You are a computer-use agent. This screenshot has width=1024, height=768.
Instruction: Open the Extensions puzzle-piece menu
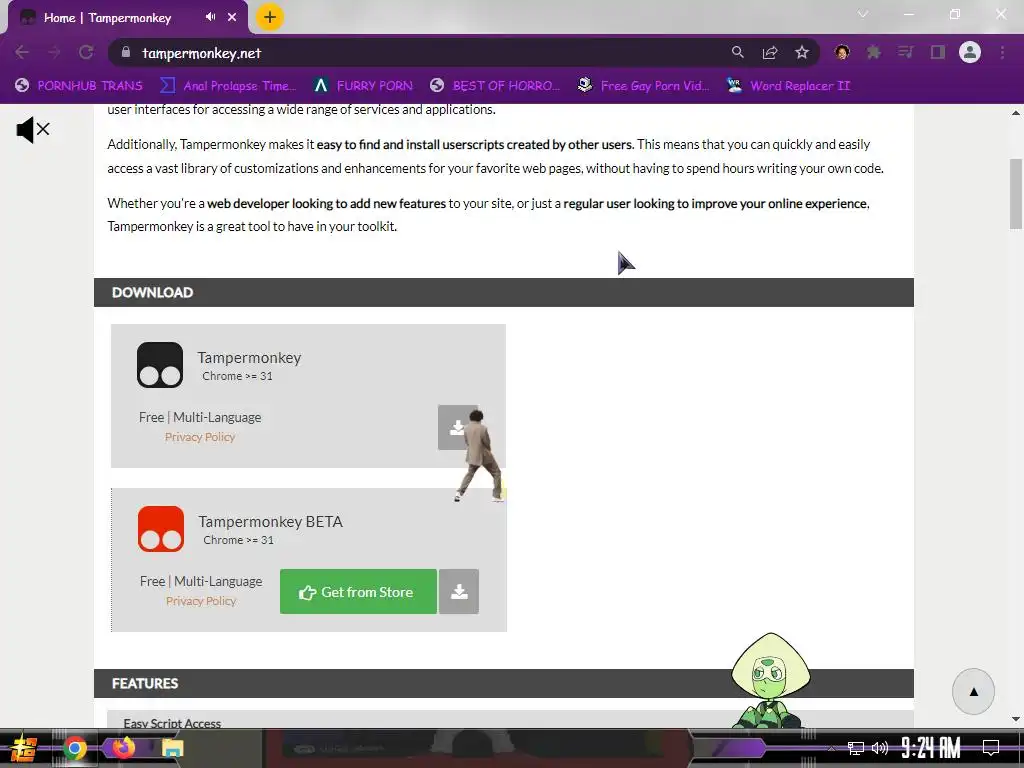pos(874,52)
